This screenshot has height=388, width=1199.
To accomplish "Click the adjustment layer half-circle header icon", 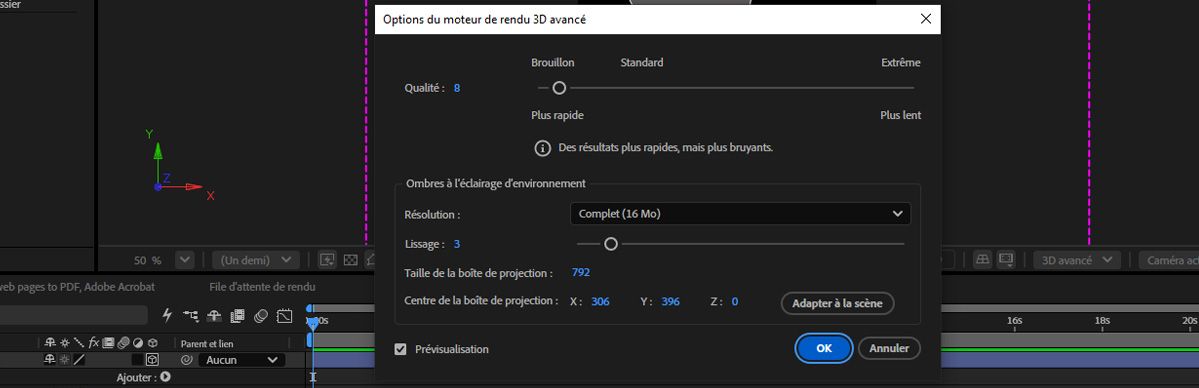I will [x=138, y=343].
